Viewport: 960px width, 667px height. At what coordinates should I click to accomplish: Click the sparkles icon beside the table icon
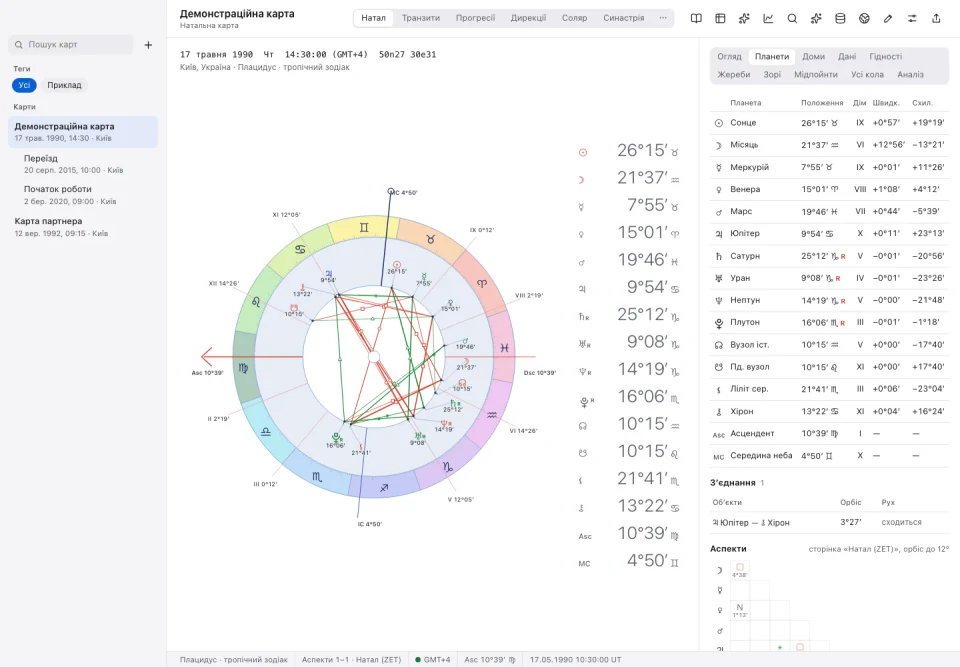click(744, 18)
